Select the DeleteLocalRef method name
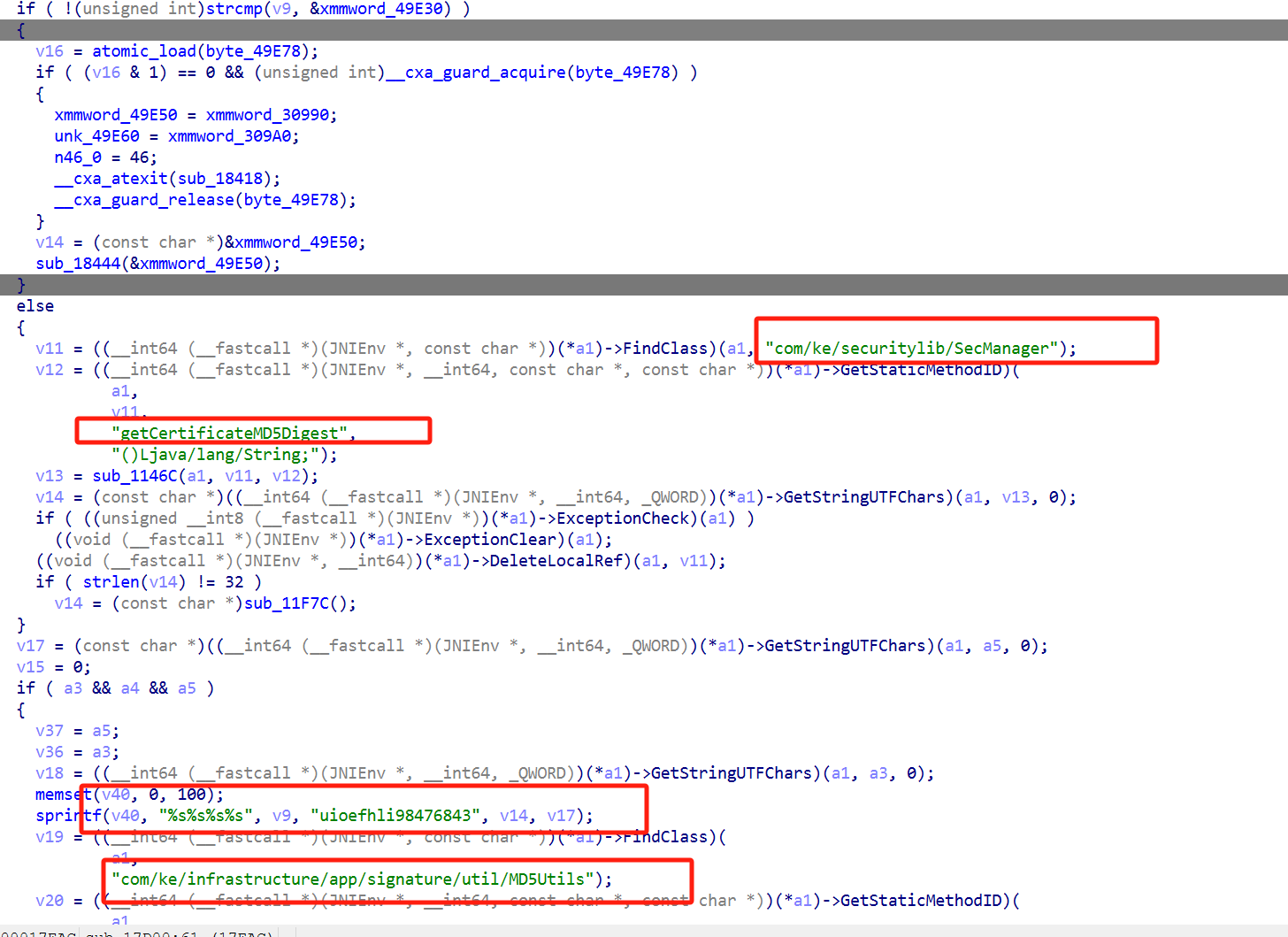 [x=556, y=561]
